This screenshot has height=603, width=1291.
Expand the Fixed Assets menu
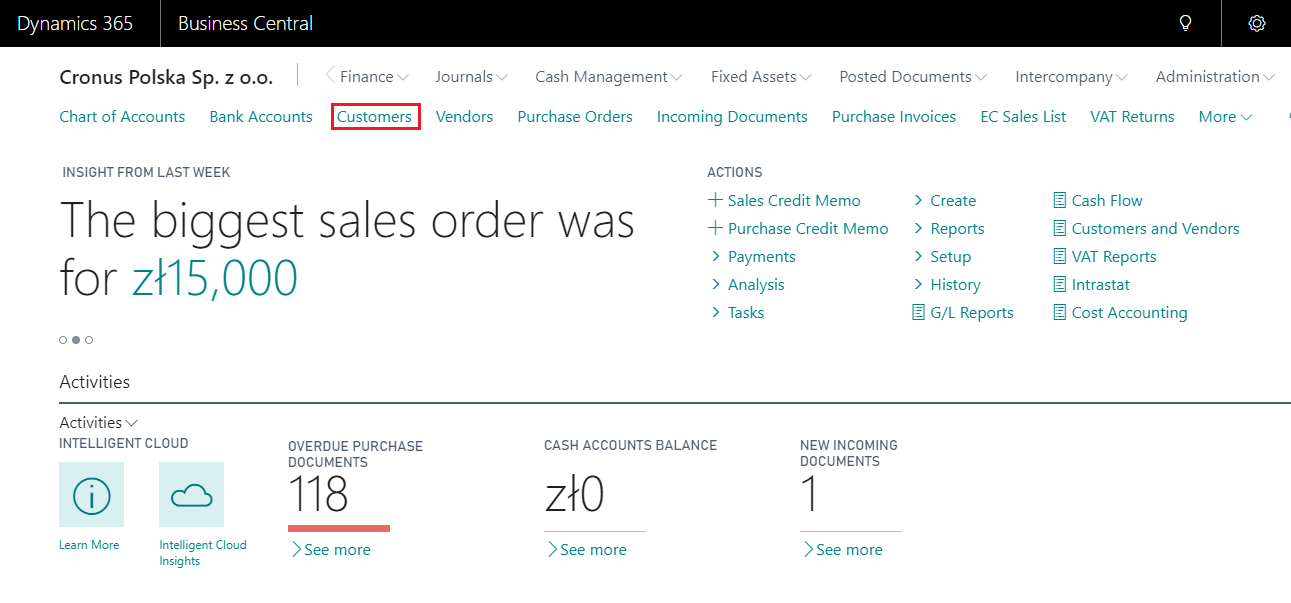click(x=761, y=76)
